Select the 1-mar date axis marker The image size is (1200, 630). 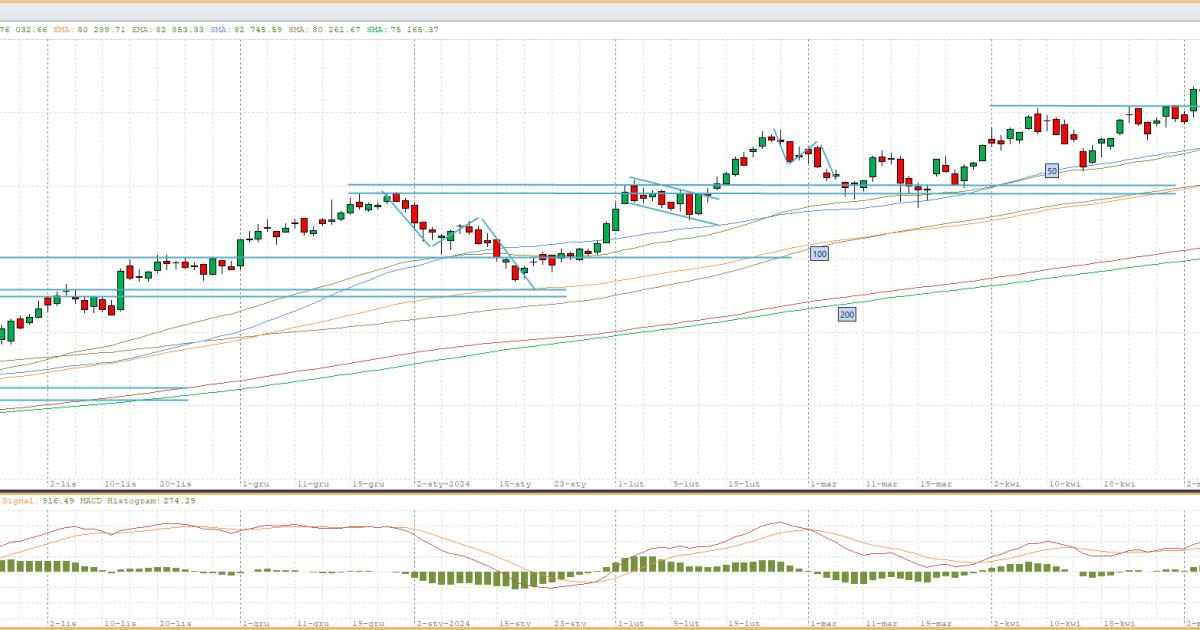coord(823,483)
